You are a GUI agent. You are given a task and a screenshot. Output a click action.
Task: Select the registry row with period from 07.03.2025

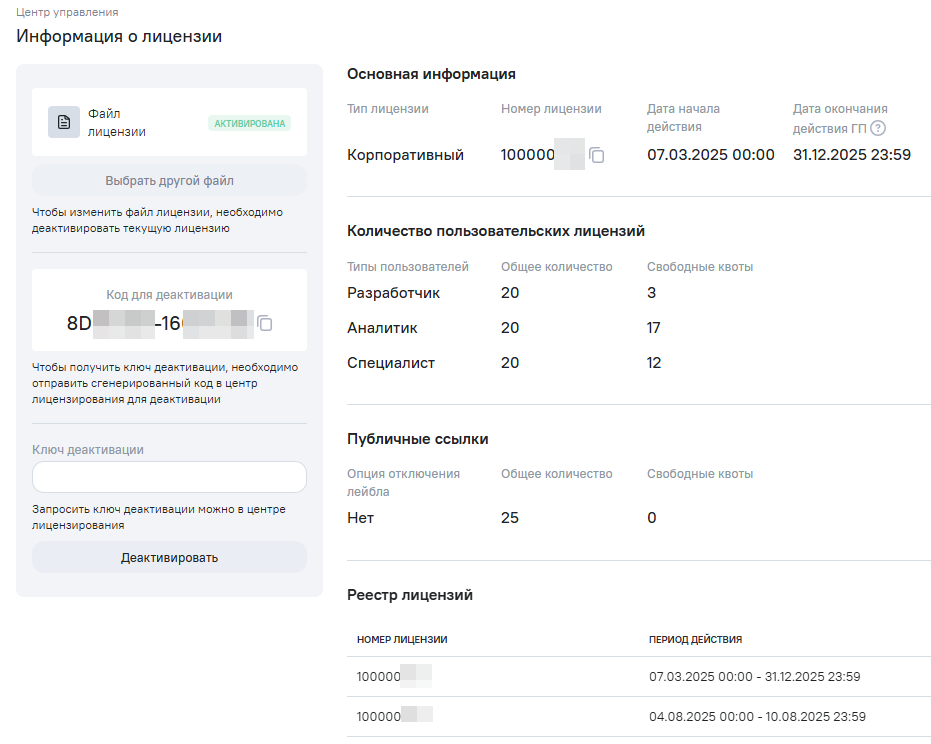coord(638,677)
